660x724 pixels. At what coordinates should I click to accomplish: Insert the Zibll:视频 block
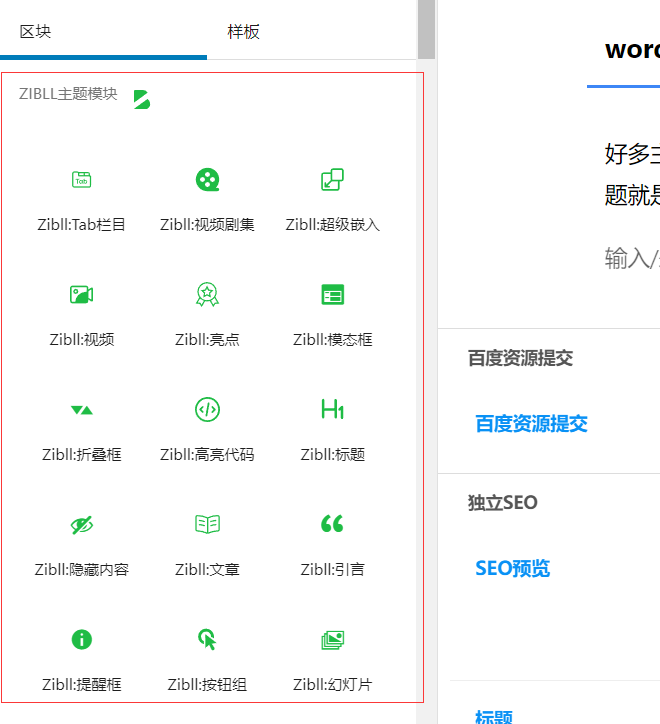pyautogui.click(x=82, y=313)
